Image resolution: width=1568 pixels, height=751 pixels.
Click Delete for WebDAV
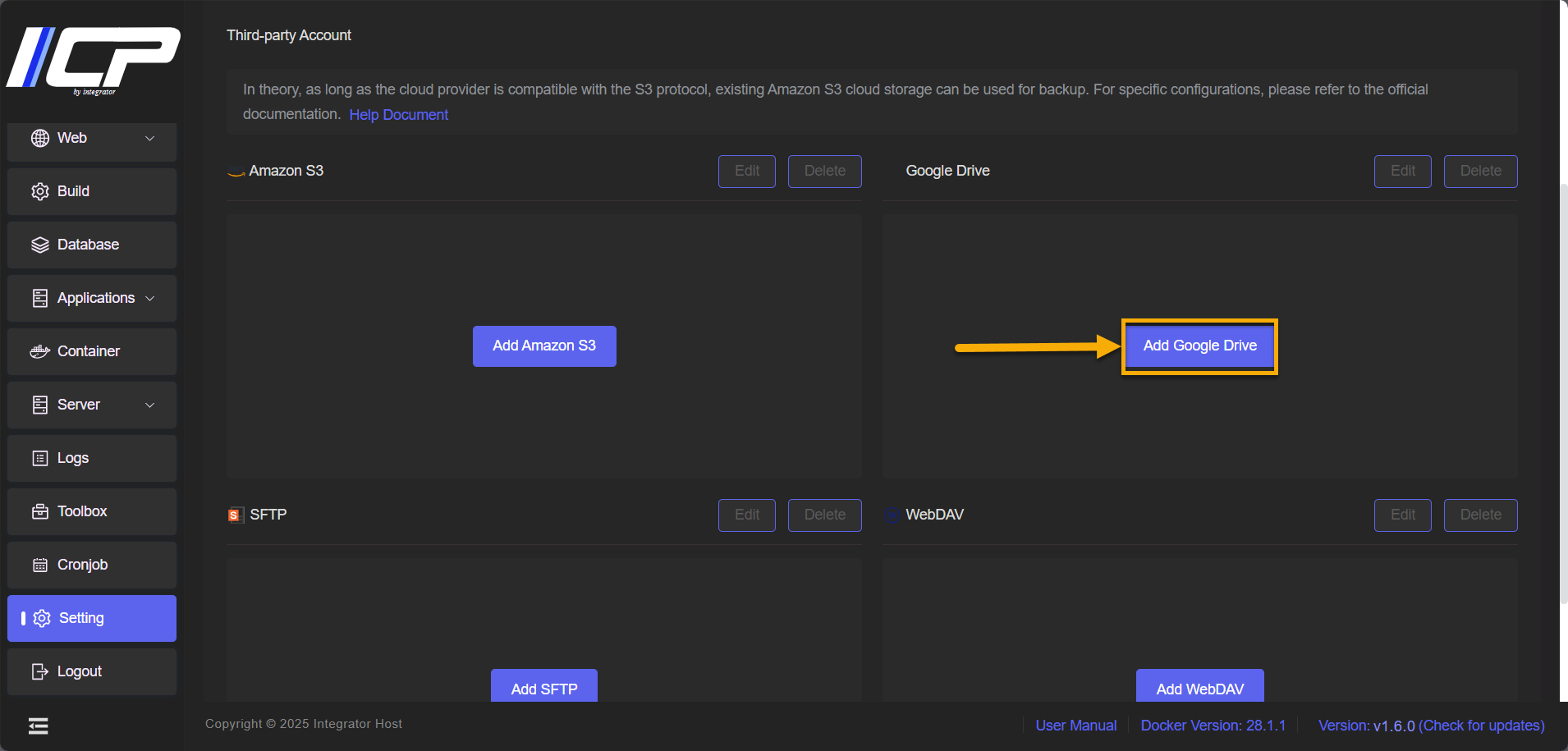click(x=1481, y=515)
